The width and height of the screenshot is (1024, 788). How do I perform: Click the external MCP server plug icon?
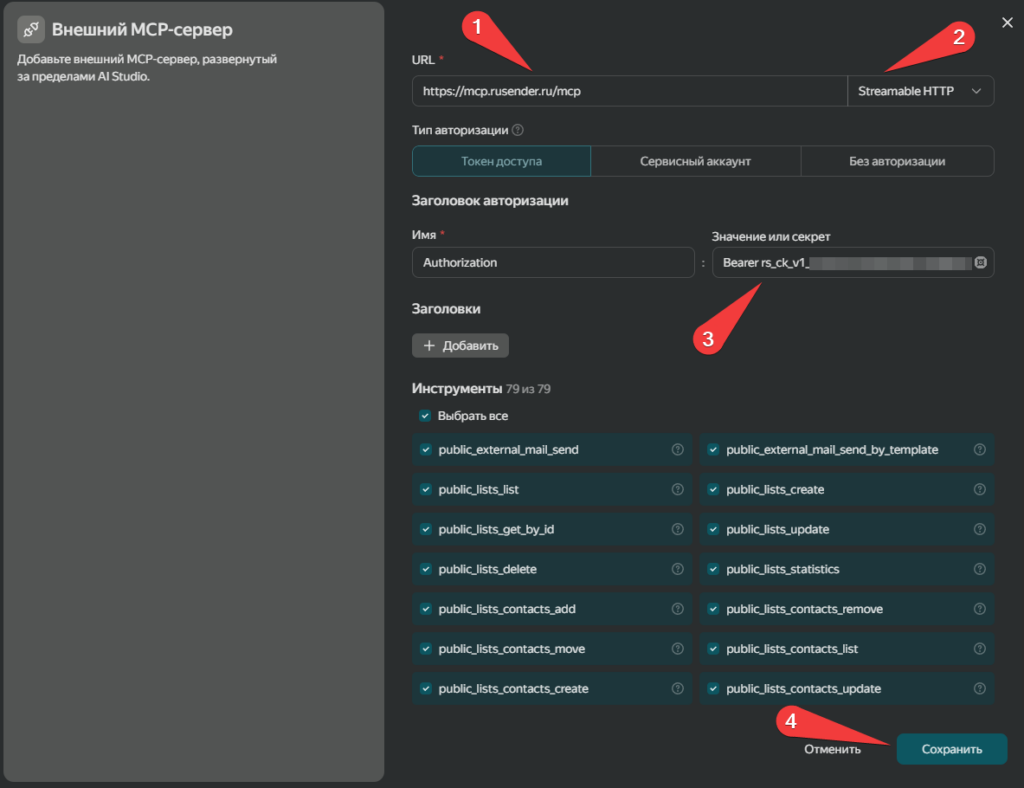click(x=31, y=29)
